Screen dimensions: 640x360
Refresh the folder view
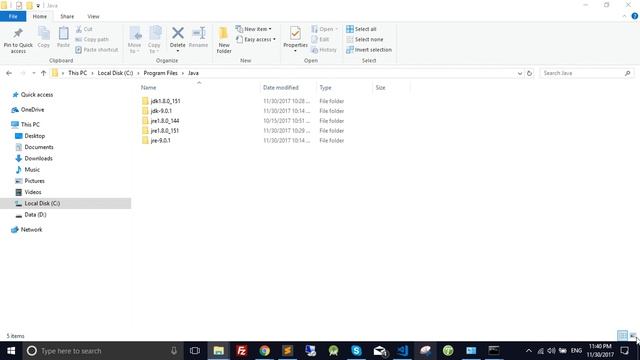click(x=529, y=73)
